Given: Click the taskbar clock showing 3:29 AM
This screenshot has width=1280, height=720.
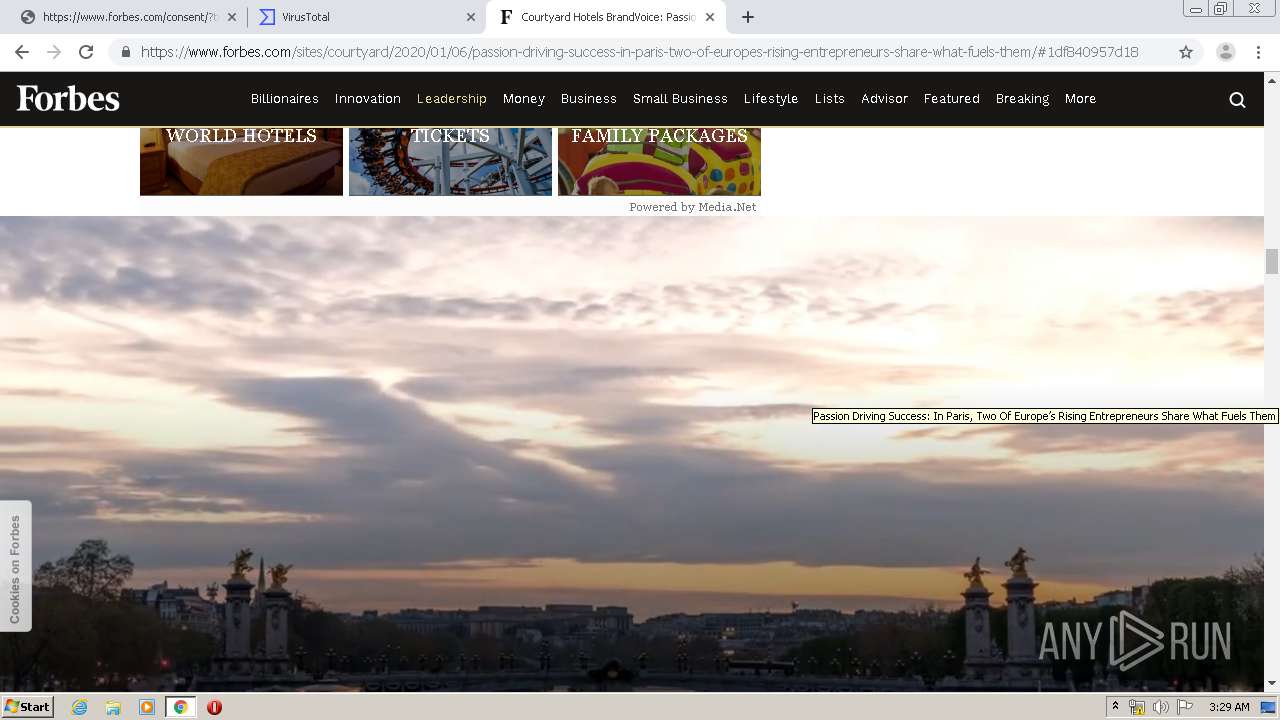Looking at the screenshot, I should [1229, 707].
